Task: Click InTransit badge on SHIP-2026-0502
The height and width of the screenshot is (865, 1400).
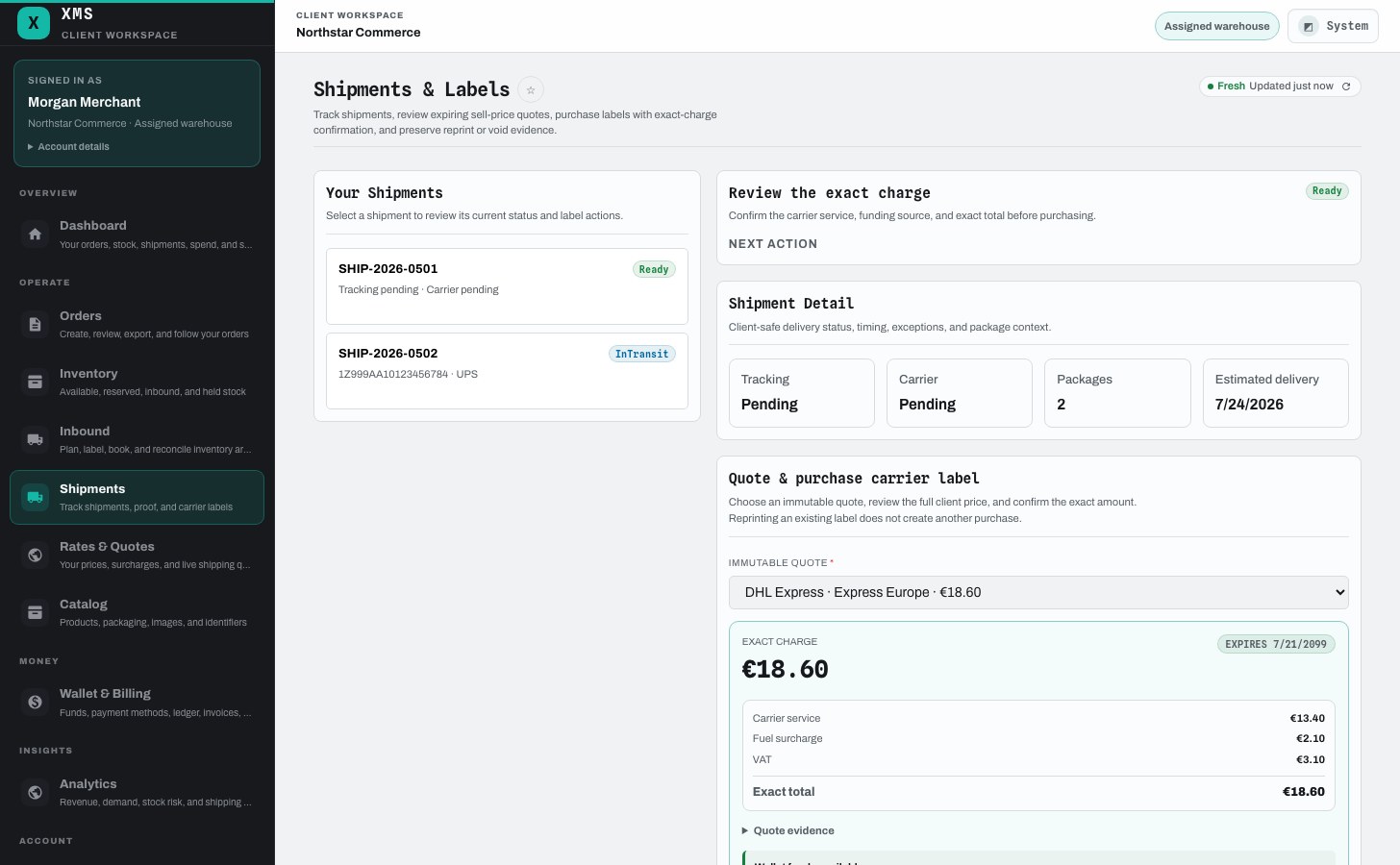Action: tap(642, 354)
